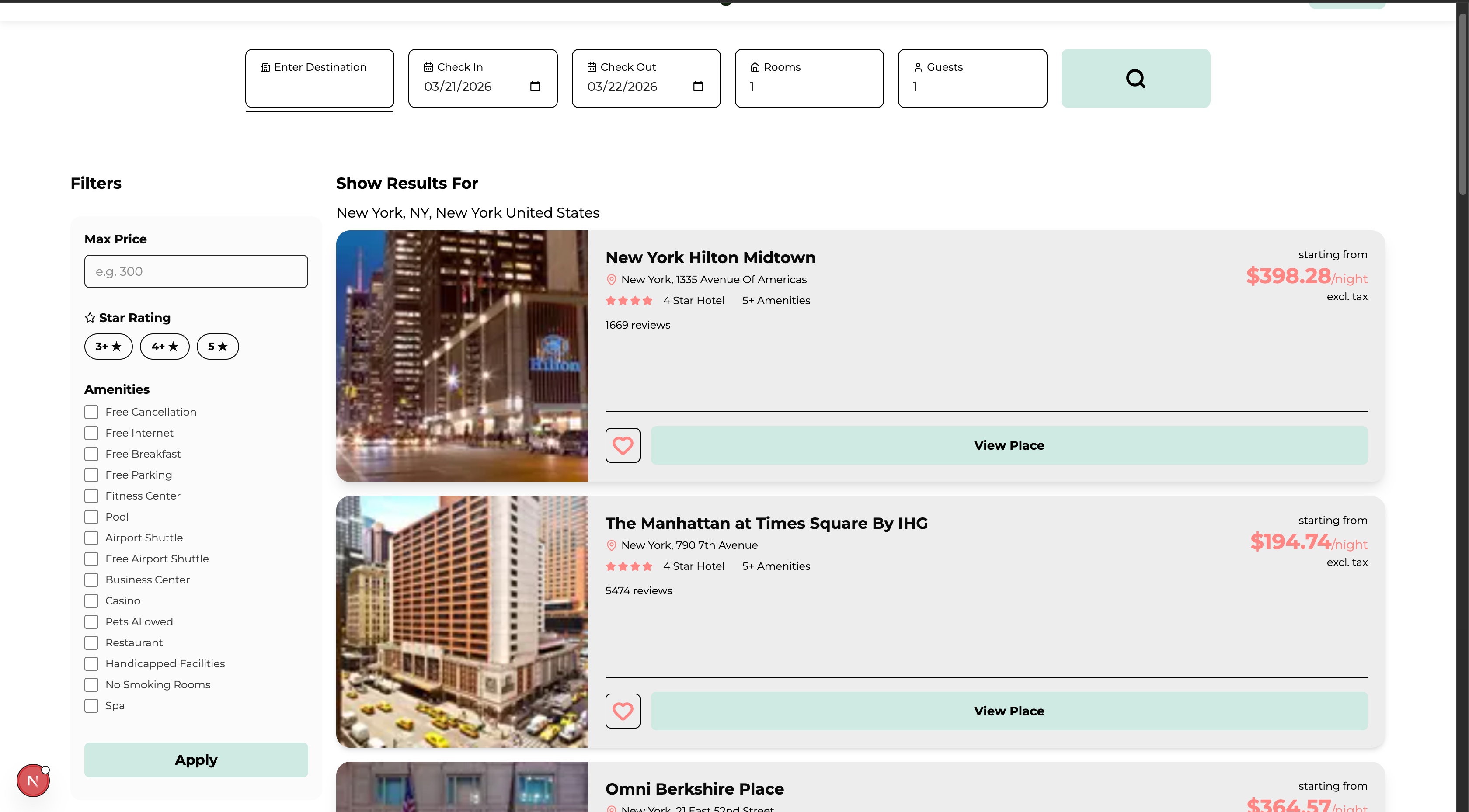Select the 4+ star rating filter

click(165, 346)
